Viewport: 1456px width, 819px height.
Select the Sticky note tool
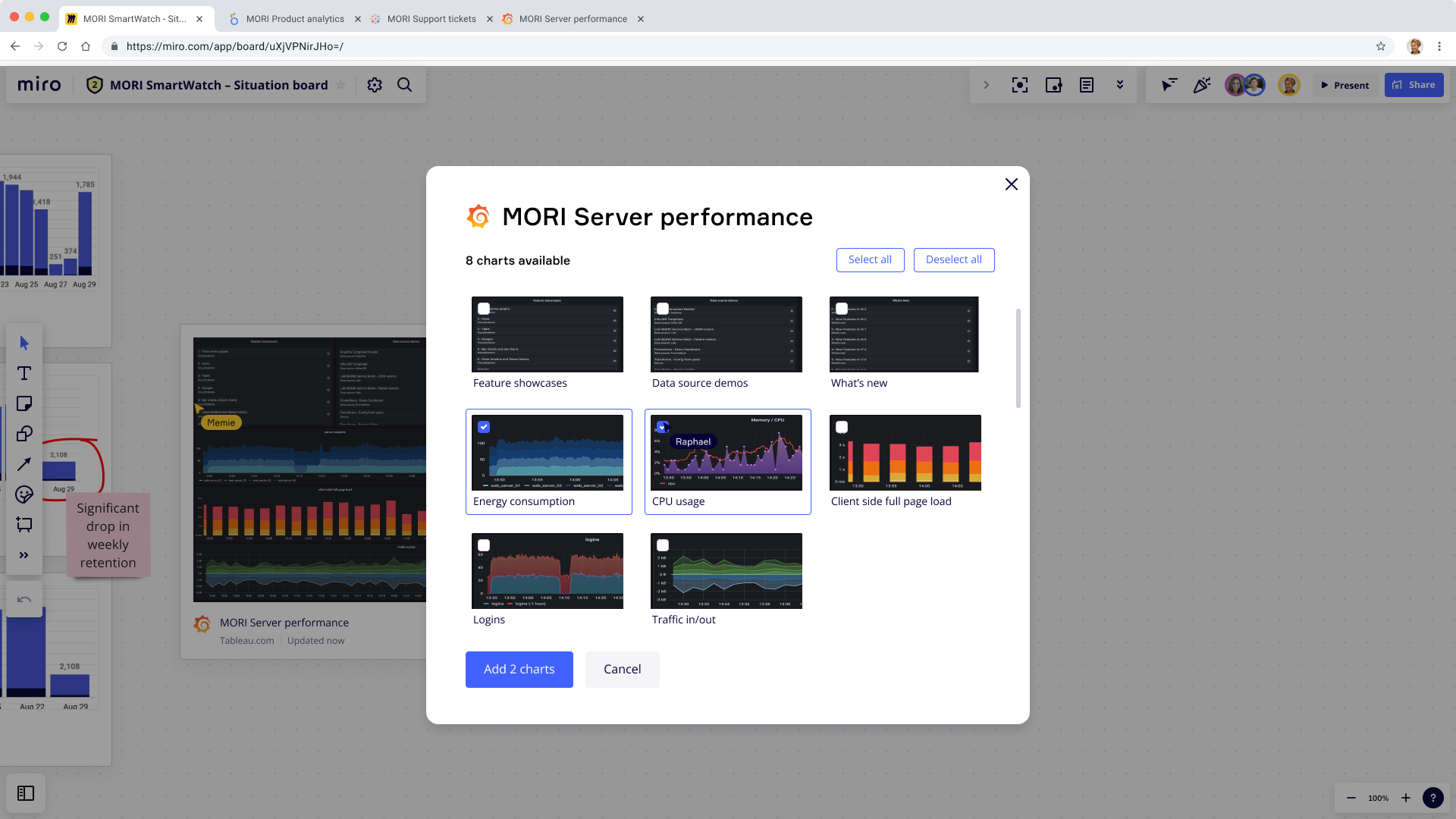pyautogui.click(x=24, y=403)
